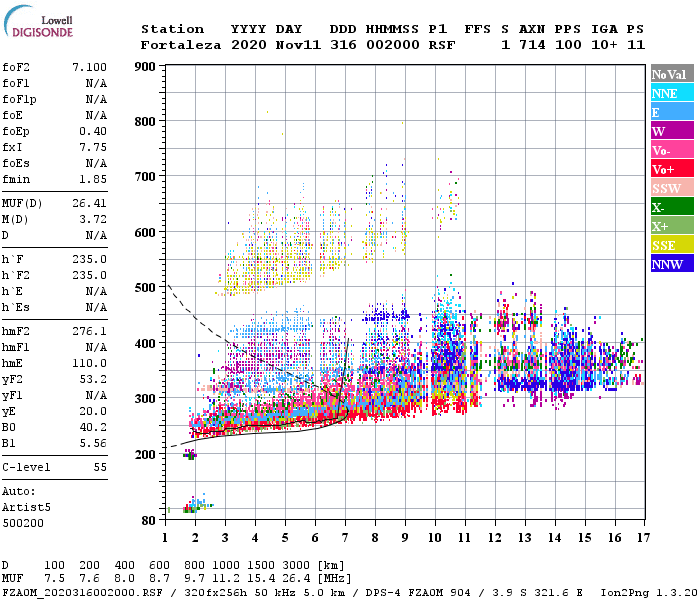Click the MUF 26.4 MHz table value
The image size is (700, 600).
click(x=296, y=579)
